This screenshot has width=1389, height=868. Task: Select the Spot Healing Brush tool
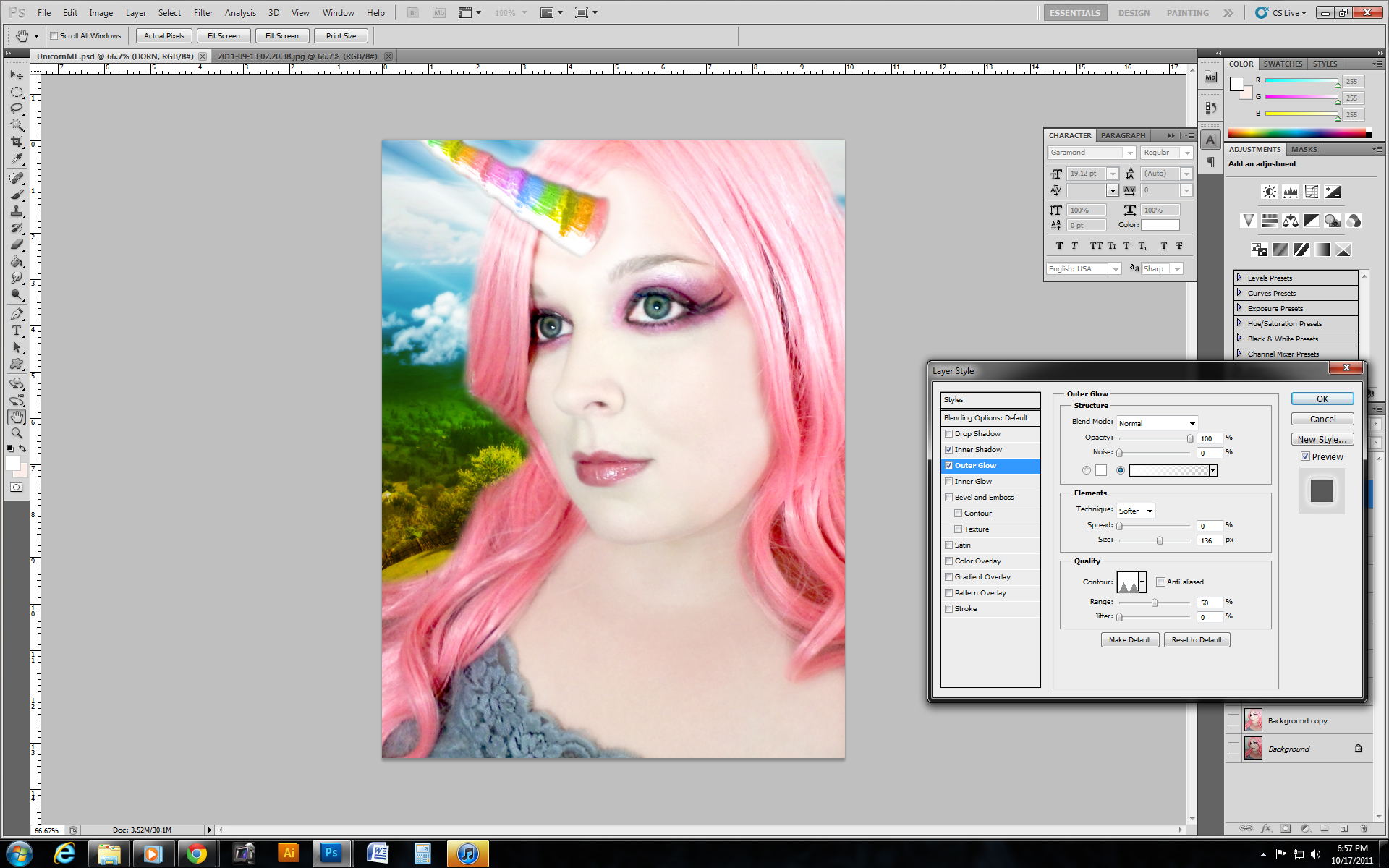[17, 178]
